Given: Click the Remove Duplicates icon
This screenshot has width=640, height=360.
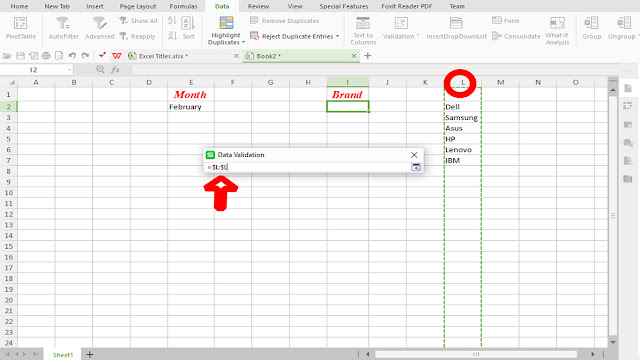Looking at the screenshot, I should [x=254, y=20].
